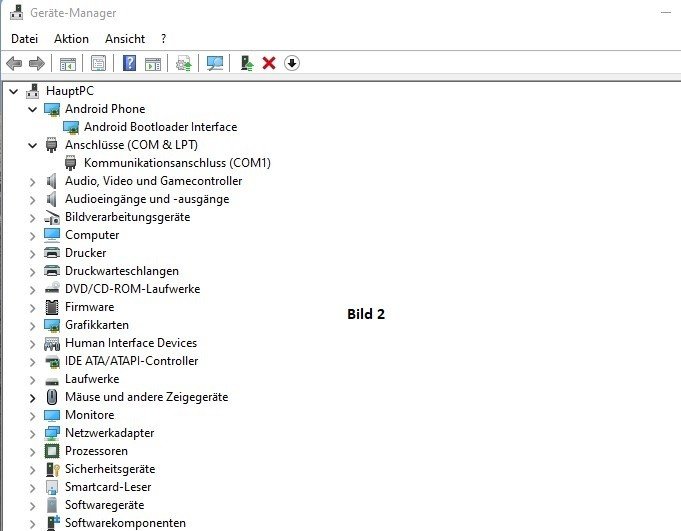Image resolution: width=681 pixels, height=531 pixels.
Task: Click the red X Uninstall device icon
Action: (x=269, y=63)
